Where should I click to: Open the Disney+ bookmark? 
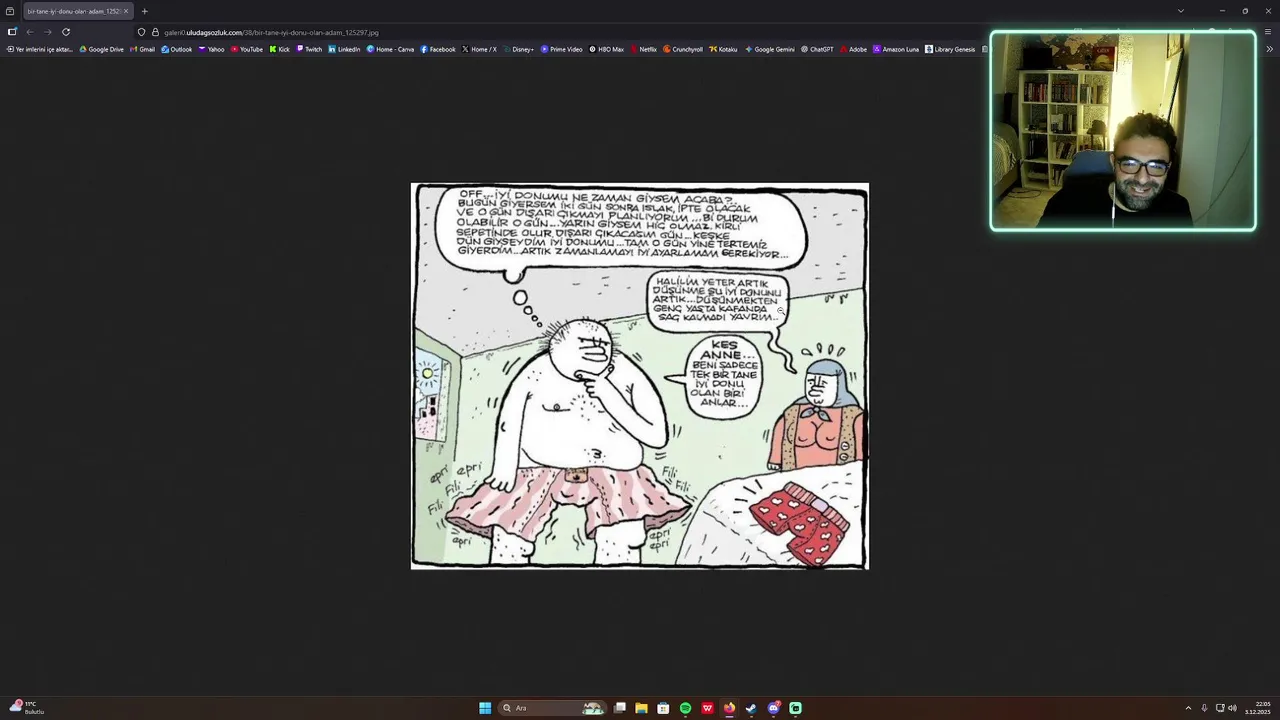click(x=518, y=49)
